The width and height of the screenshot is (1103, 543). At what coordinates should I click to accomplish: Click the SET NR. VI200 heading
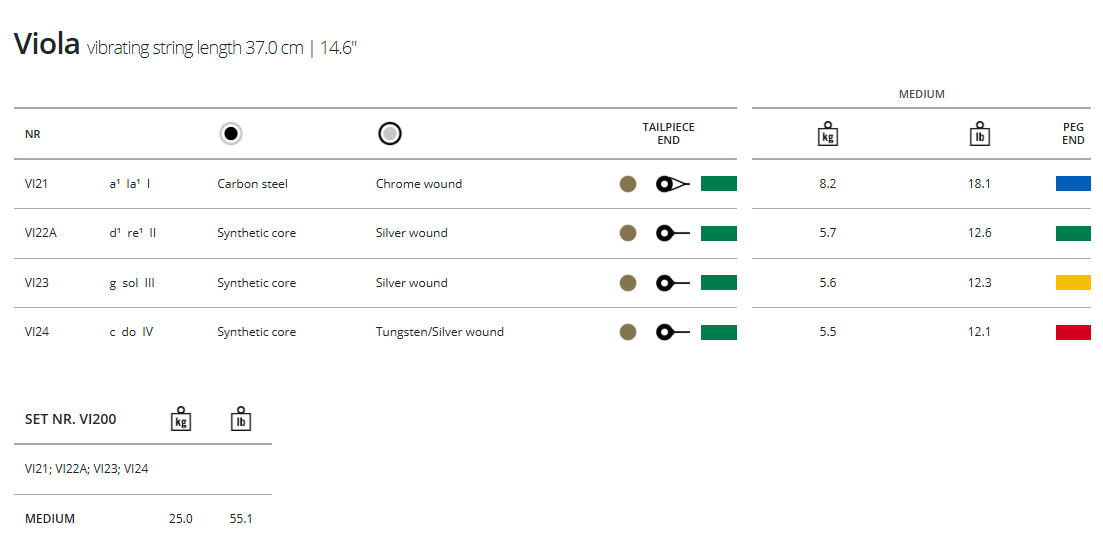70,419
